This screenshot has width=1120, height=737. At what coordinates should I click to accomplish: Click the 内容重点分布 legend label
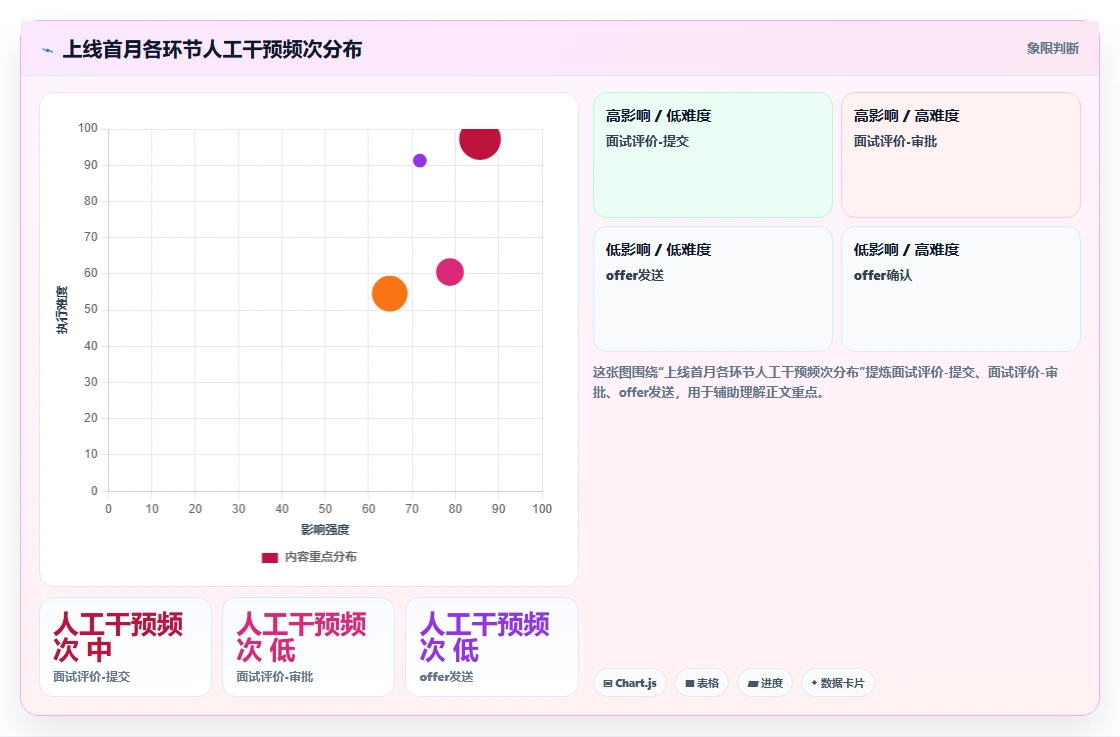point(321,557)
